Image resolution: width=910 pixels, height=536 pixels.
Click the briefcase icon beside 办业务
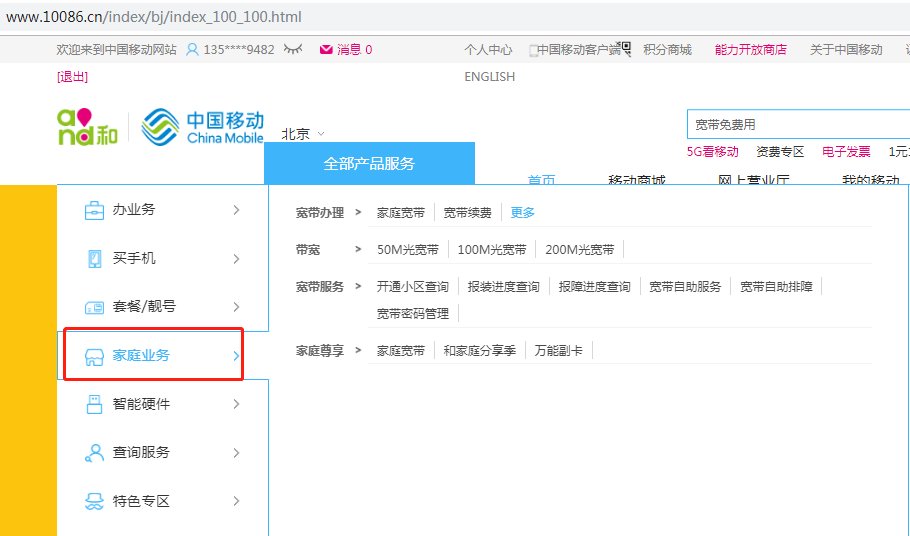point(94,210)
